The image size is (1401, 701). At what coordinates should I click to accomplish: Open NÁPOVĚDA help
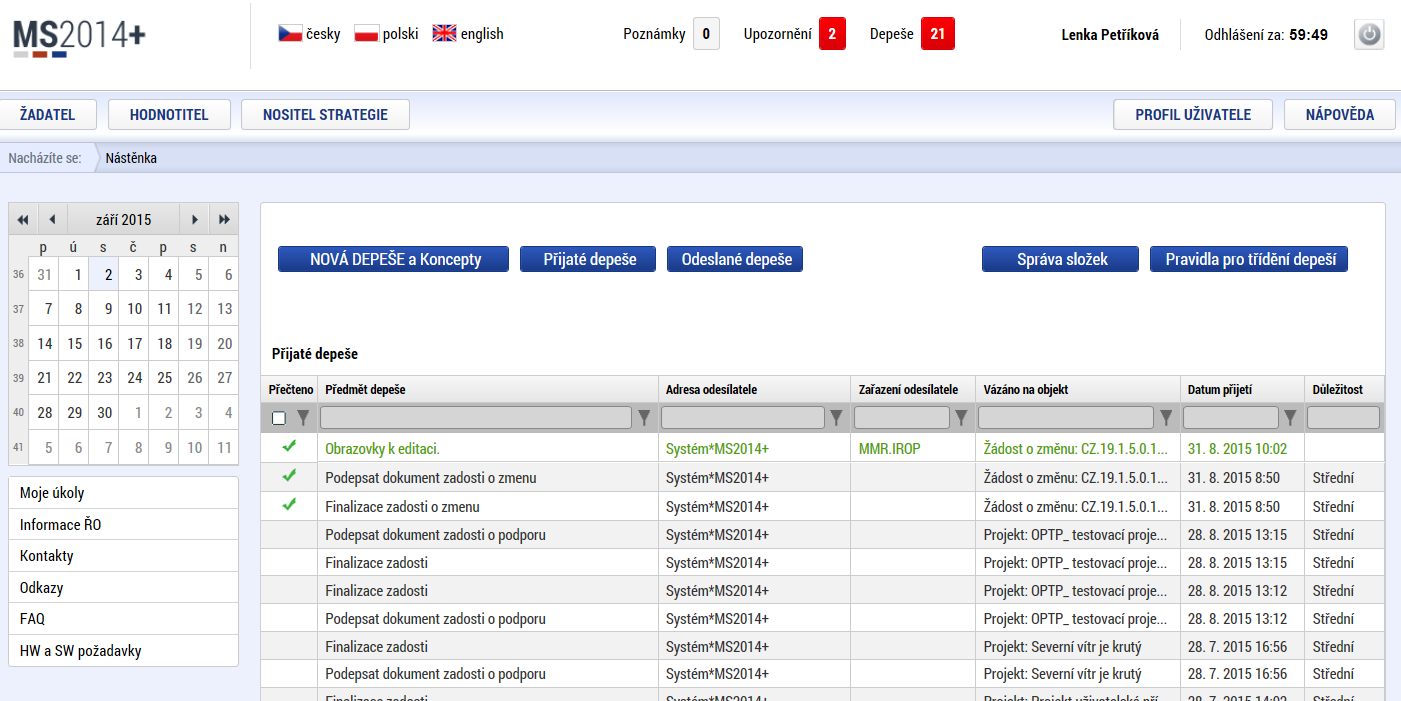coord(1340,115)
